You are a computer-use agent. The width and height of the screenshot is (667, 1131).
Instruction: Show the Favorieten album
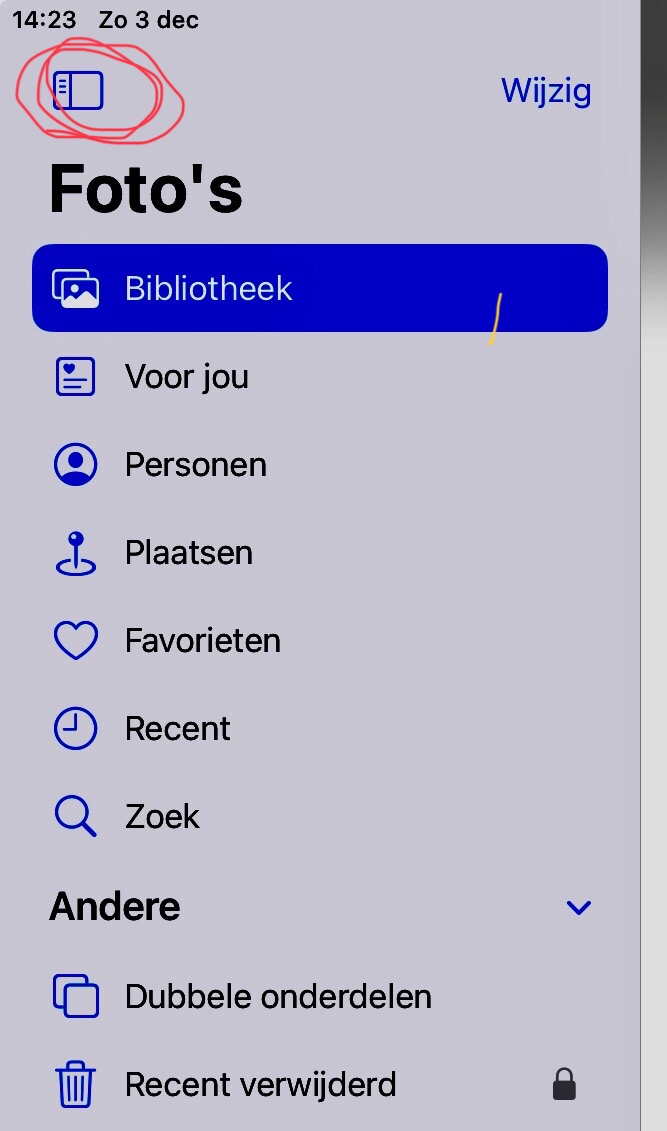click(320, 641)
